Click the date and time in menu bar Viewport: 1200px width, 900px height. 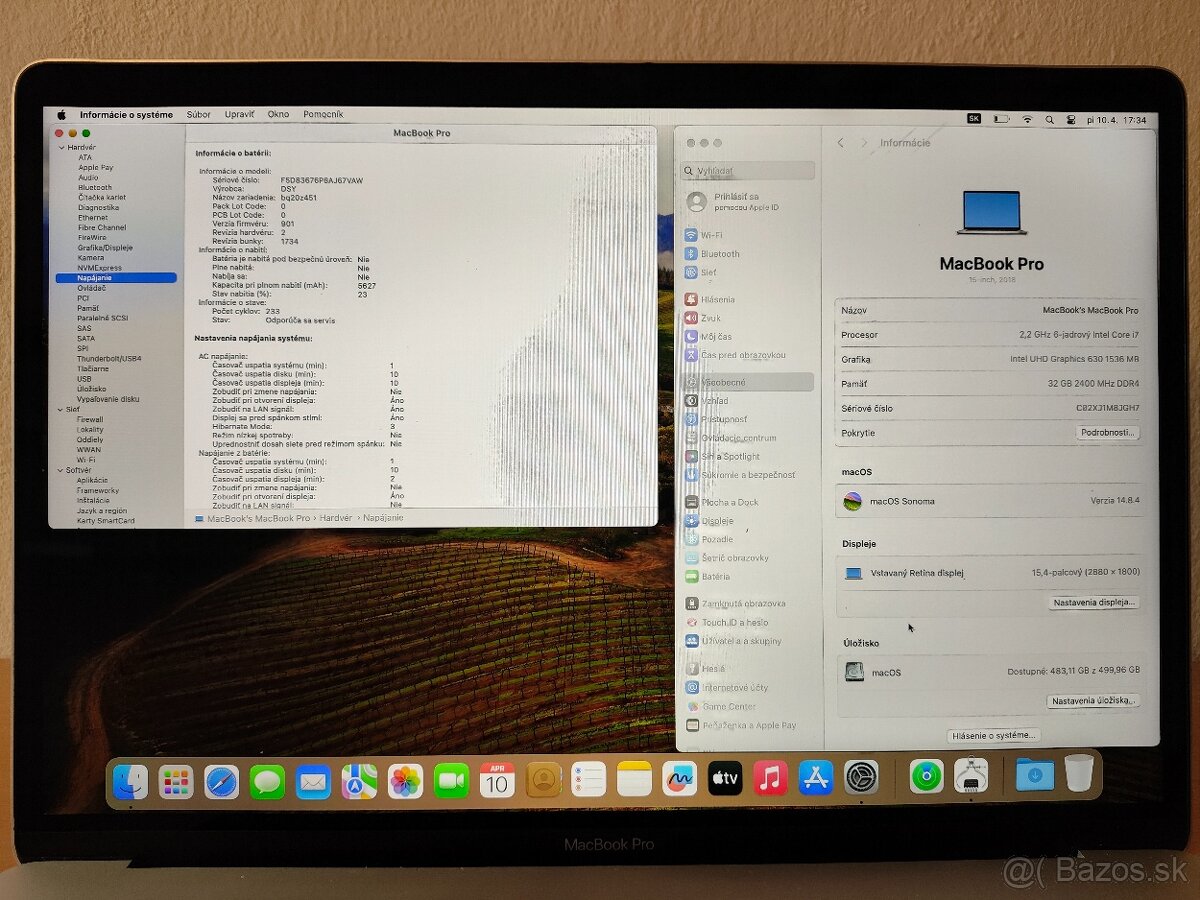point(1119,120)
